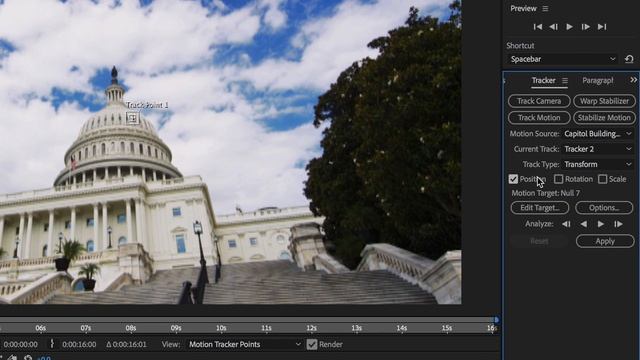Open tracker Options dialog

click(x=604, y=208)
